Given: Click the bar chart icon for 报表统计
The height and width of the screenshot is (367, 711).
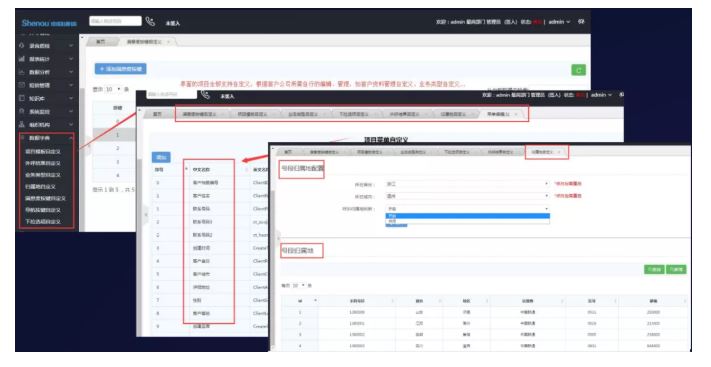Looking at the screenshot, I should click(x=22, y=59).
